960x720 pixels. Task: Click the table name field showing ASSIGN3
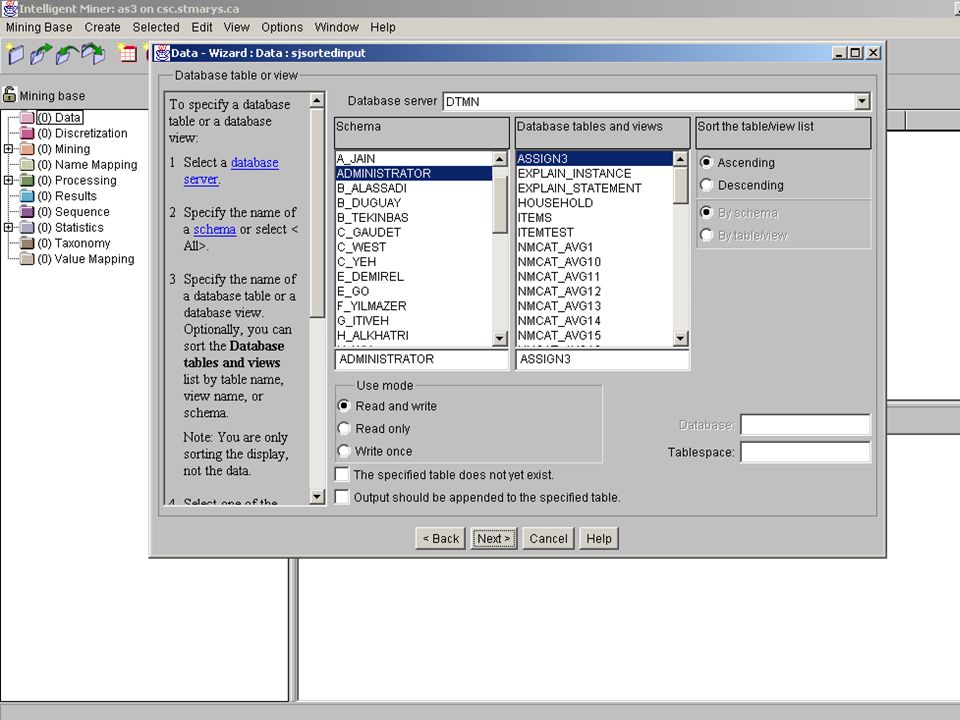click(602, 359)
